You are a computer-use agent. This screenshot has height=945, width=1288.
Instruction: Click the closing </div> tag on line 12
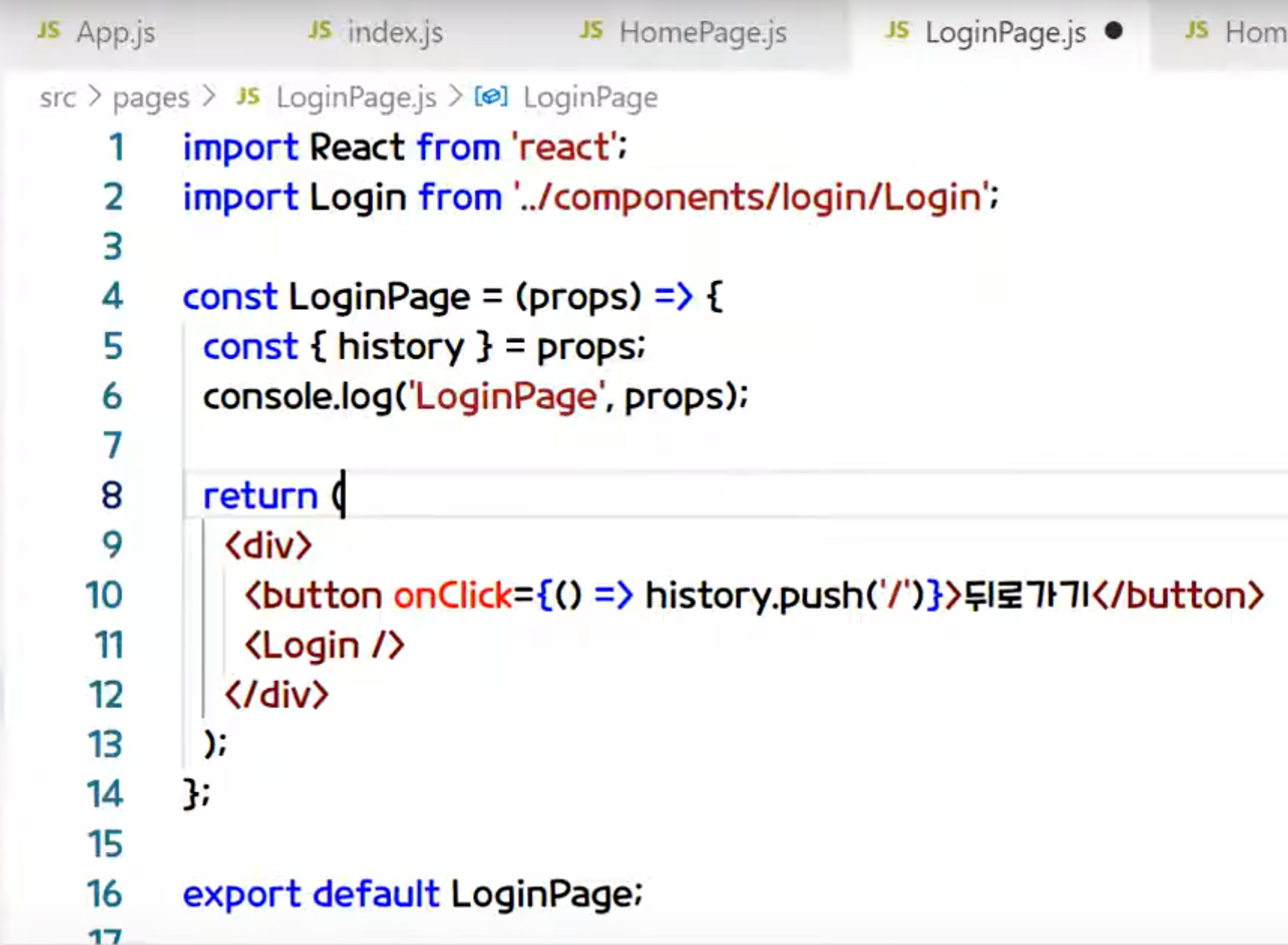pyautogui.click(x=277, y=695)
